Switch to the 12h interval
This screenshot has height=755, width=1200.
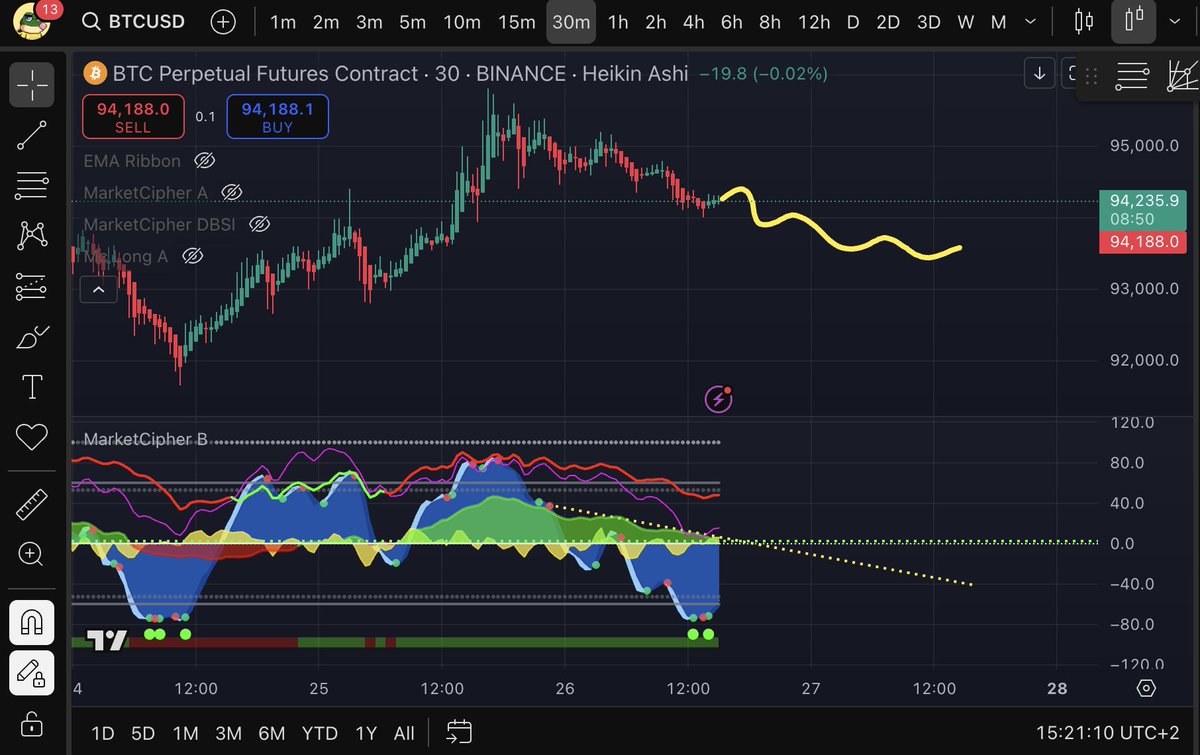pos(813,22)
